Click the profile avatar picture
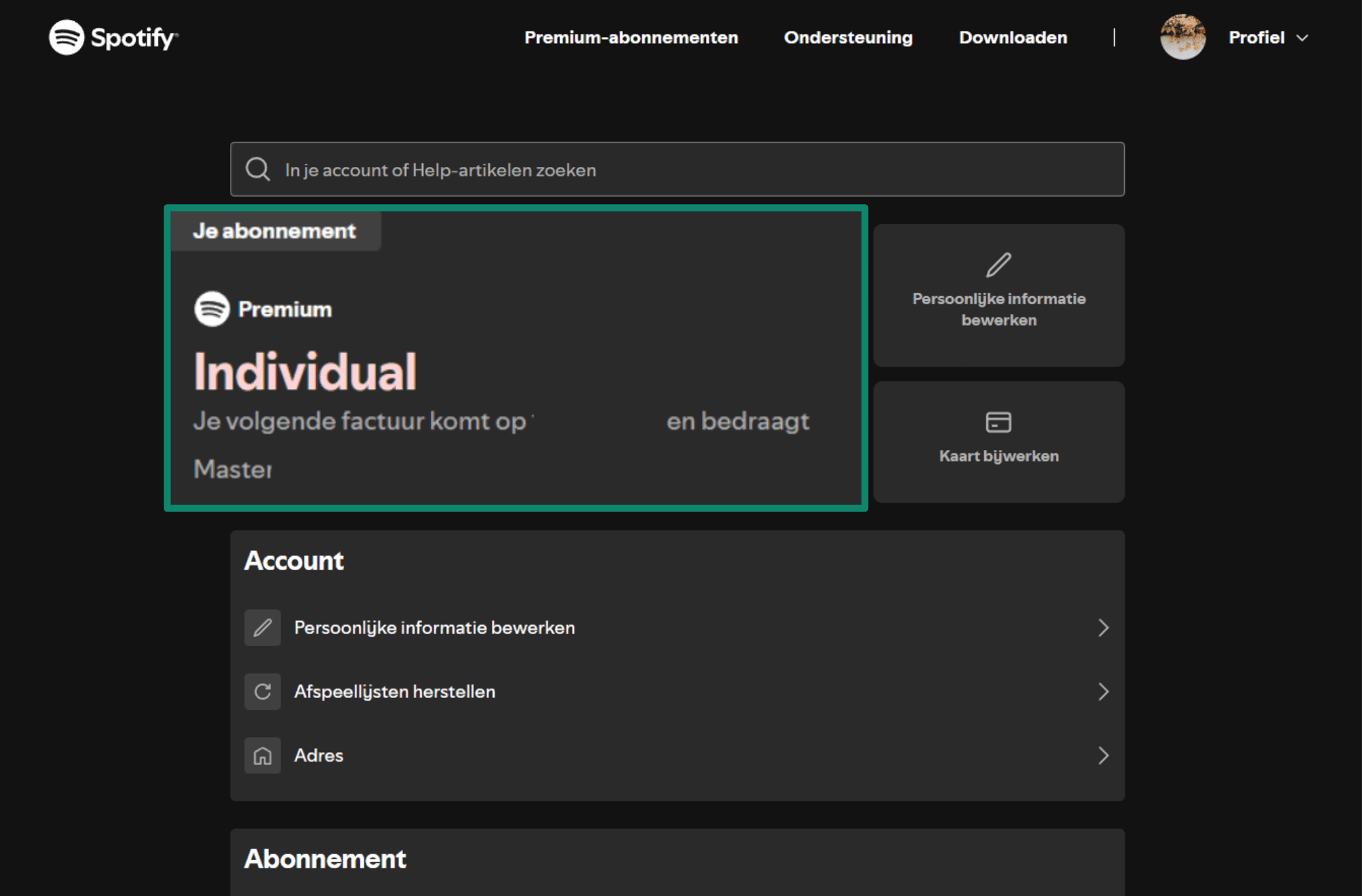 [x=1184, y=37]
